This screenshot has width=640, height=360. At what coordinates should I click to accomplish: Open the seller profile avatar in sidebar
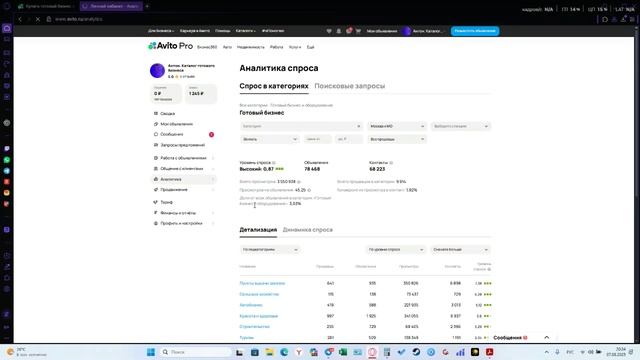(157, 71)
